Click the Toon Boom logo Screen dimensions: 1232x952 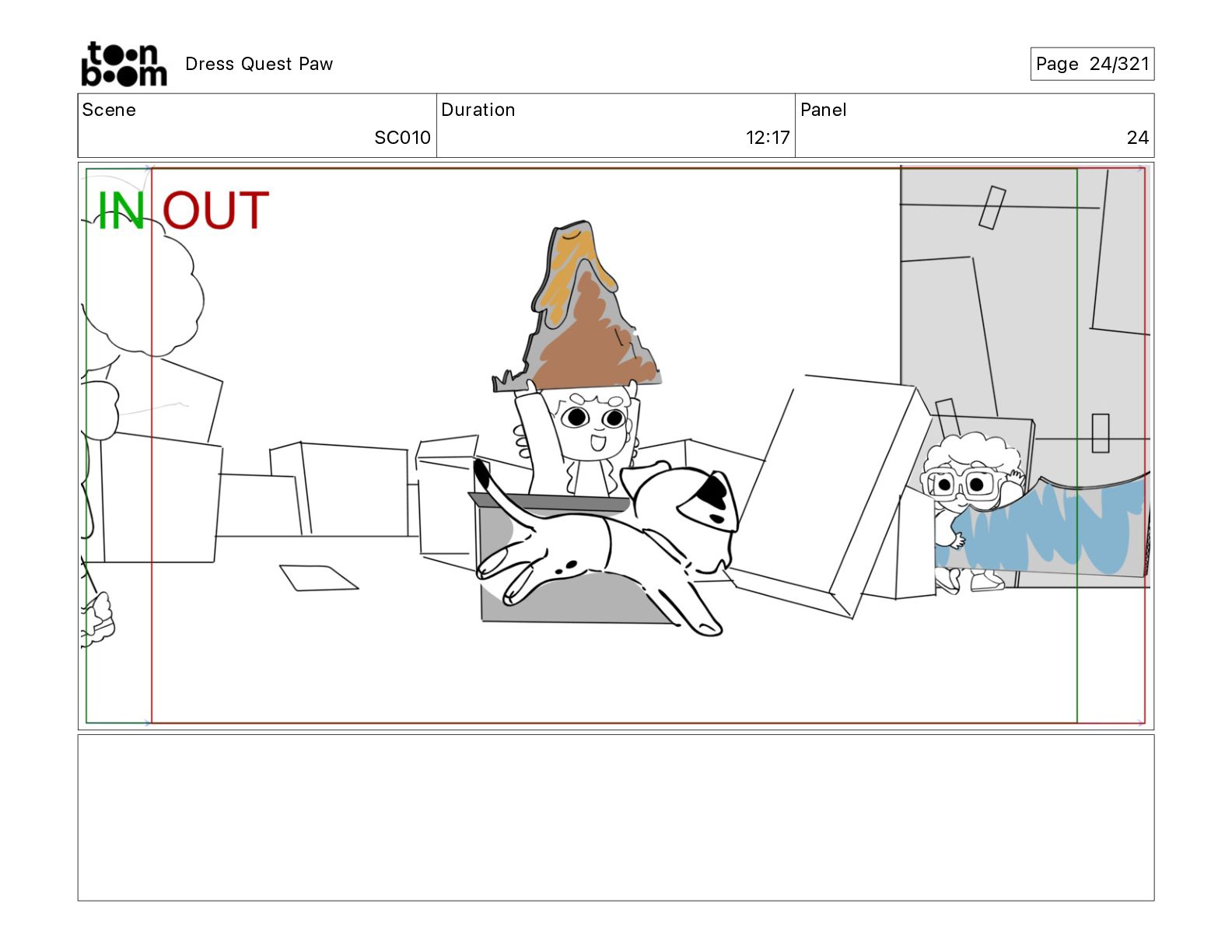[x=124, y=64]
